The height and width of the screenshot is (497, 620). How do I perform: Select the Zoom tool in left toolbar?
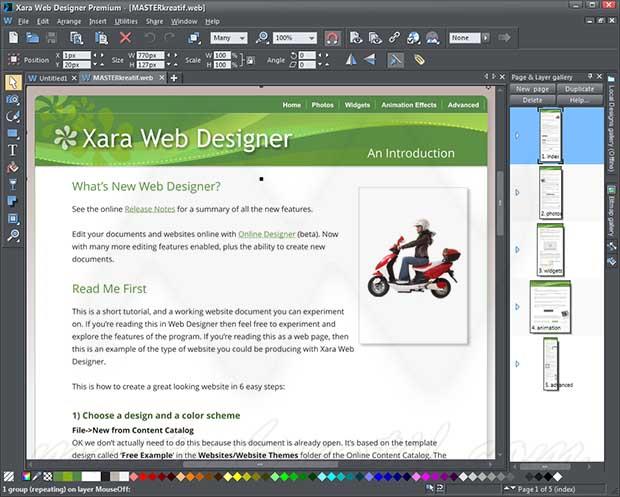pyautogui.click(x=13, y=235)
